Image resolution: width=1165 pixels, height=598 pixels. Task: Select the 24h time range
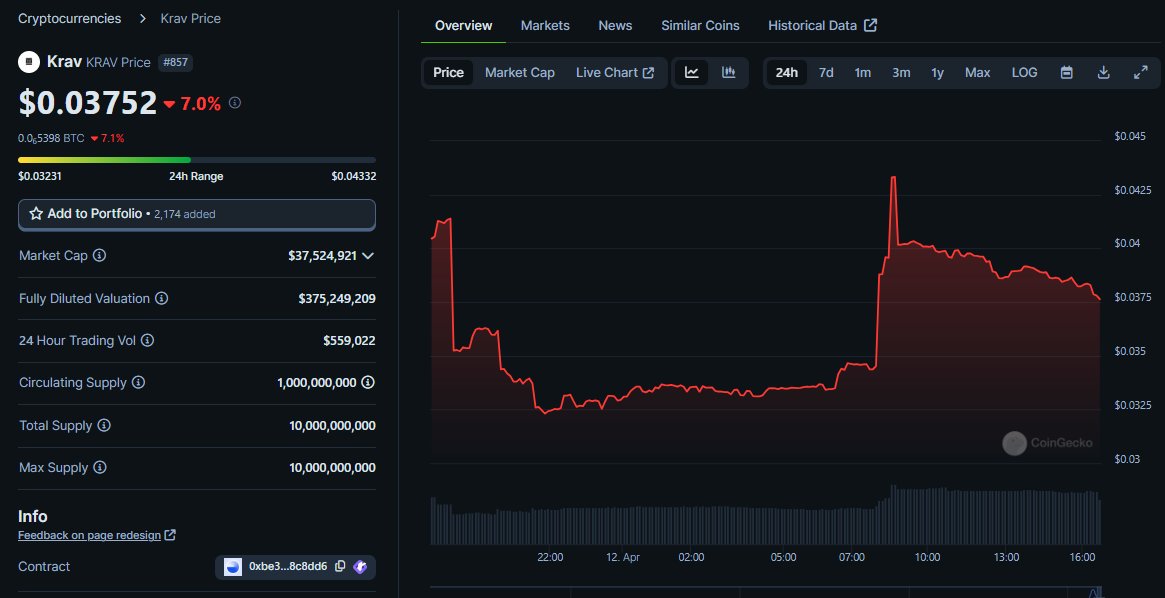point(787,73)
